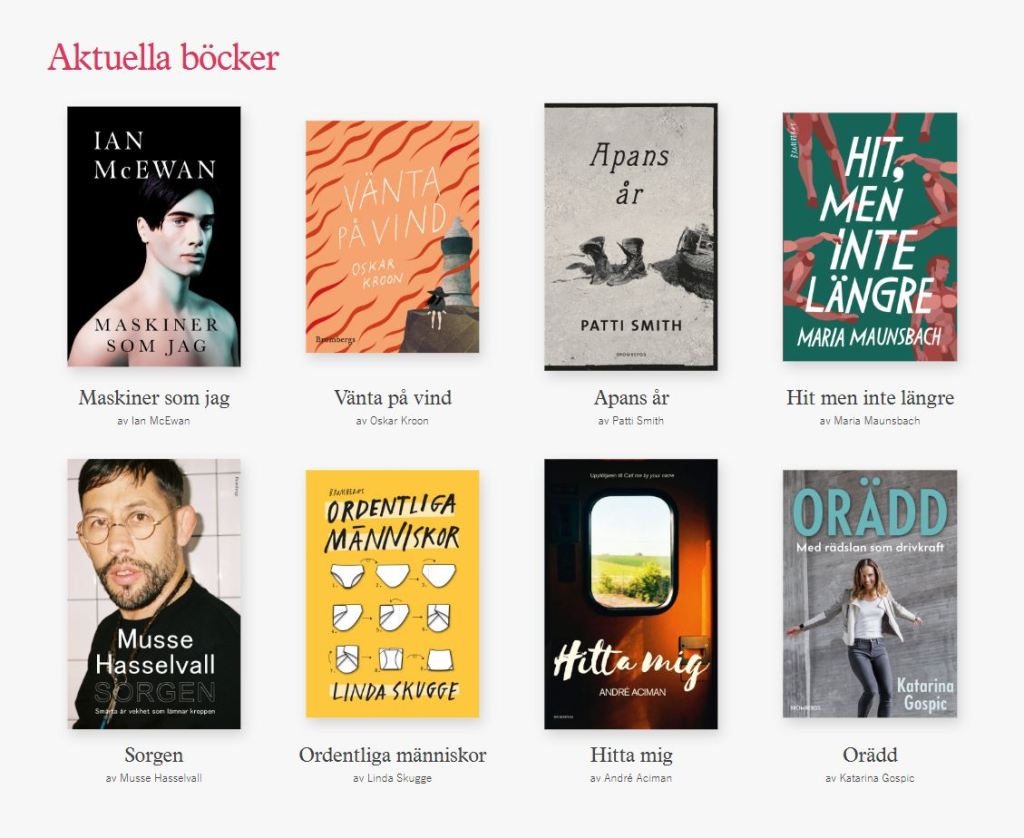Open the yellow Ordentliga människor cover

pyautogui.click(x=392, y=594)
